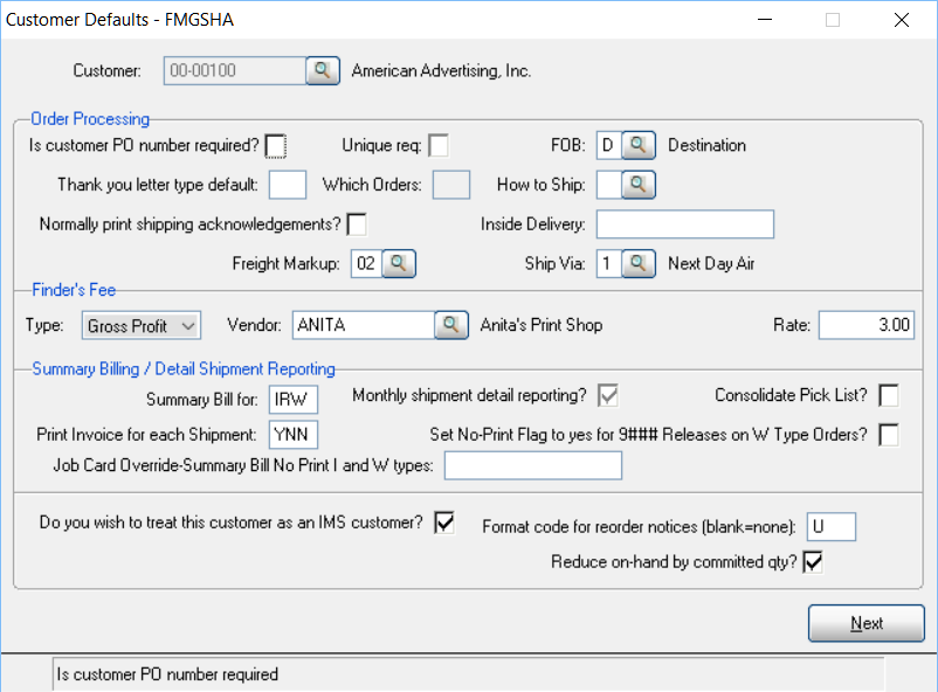Viewport: 938px width, 692px height.
Task: Click the FOB code field
Action: coord(609,145)
